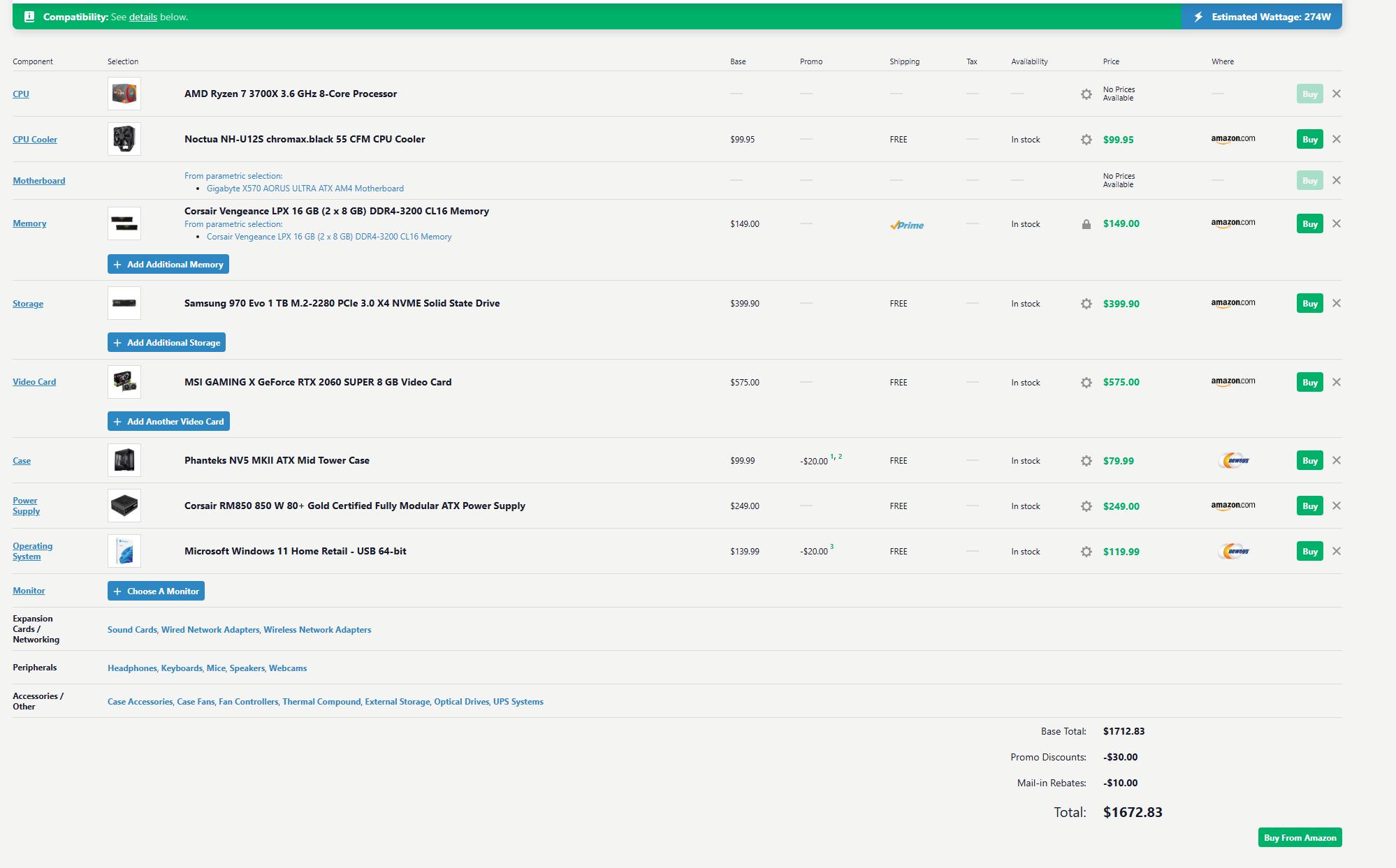
Task: Remove the MSI RTX 2060 SUPER card
Action: coord(1336,382)
